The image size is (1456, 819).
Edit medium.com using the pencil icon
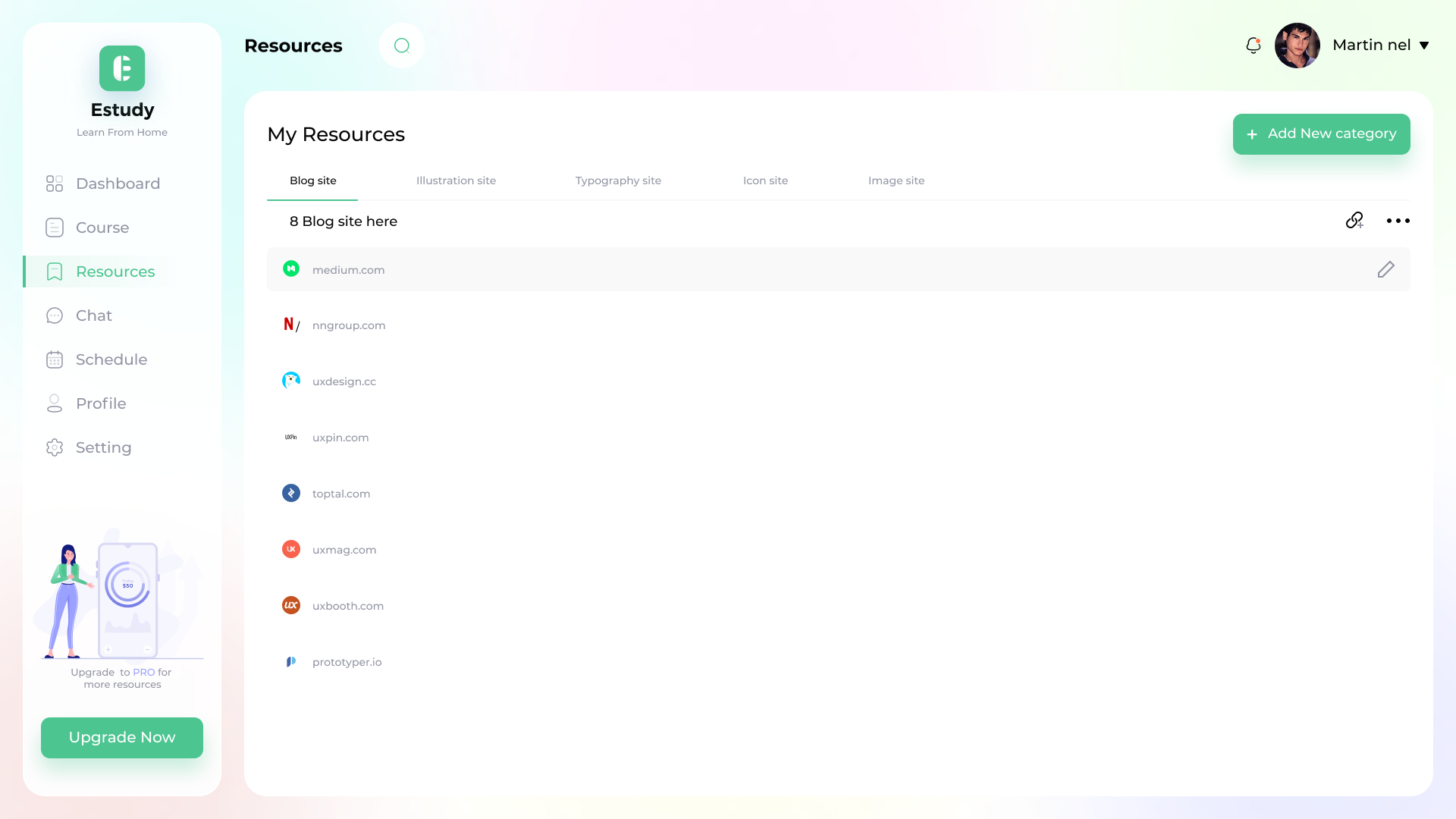point(1385,269)
